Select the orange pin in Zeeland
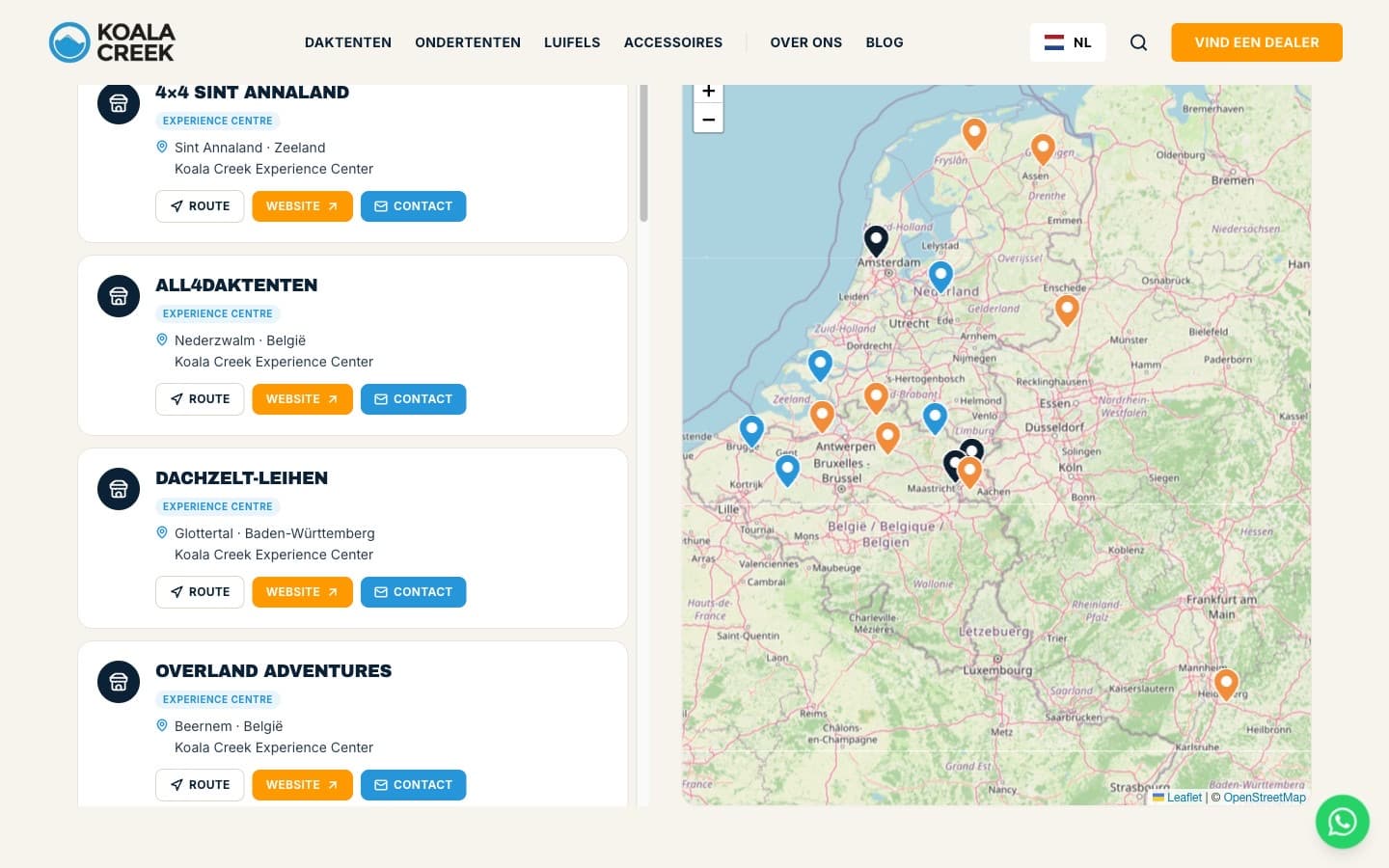The image size is (1389, 868). (x=822, y=417)
